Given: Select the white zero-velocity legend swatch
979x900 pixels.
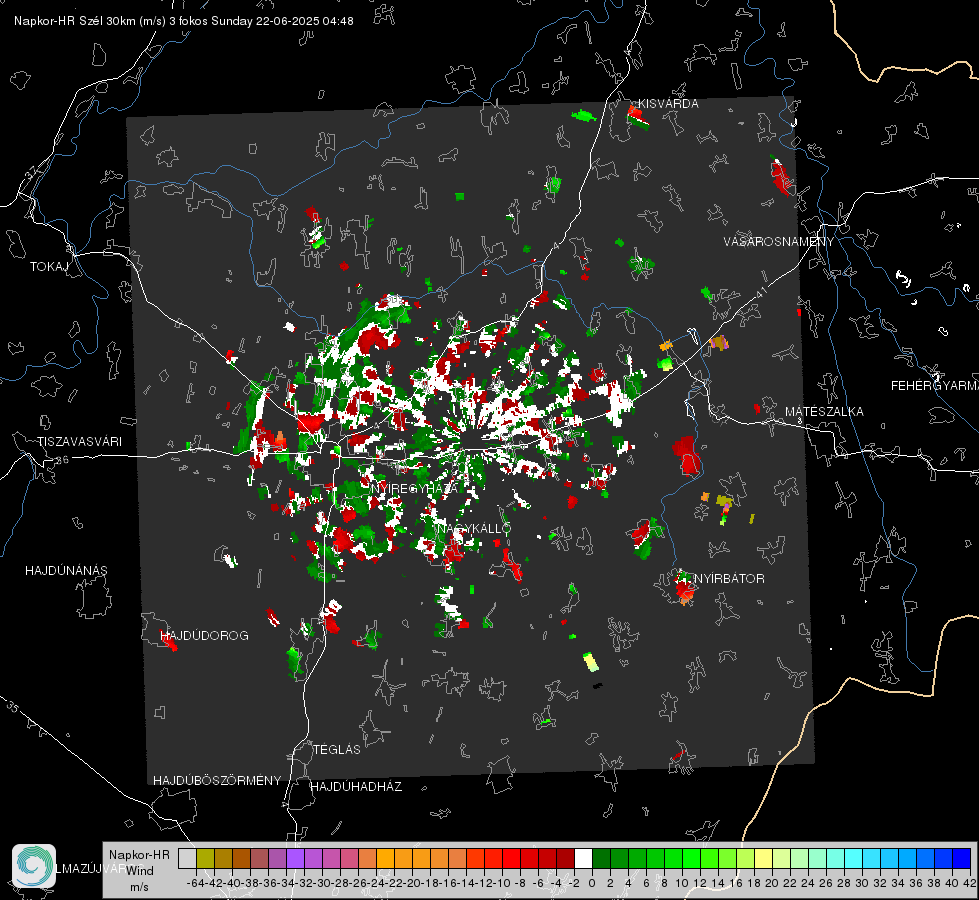Looking at the screenshot, I should click(x=583, y=858).
